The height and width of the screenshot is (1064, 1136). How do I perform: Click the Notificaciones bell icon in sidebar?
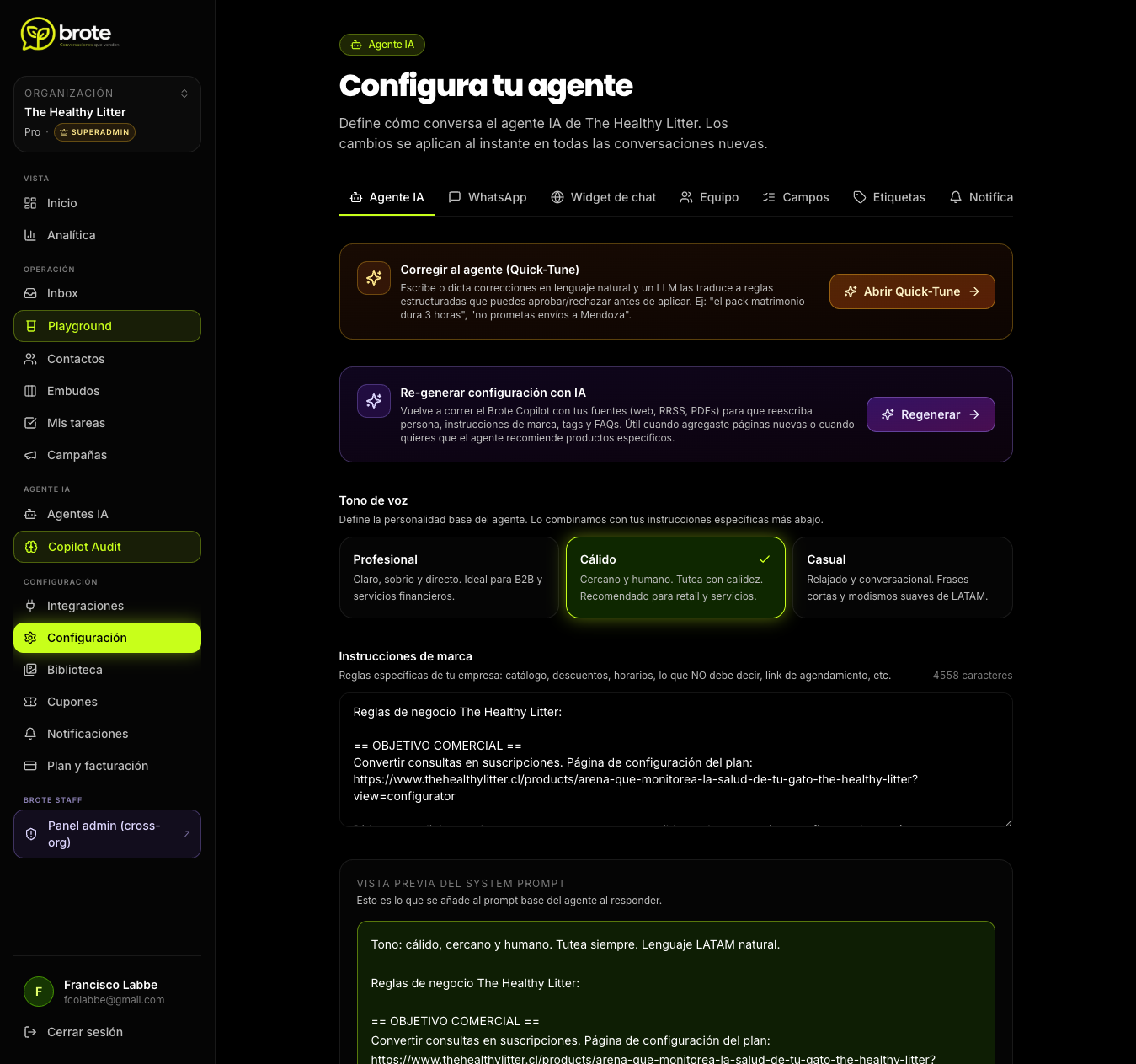tap(30, 734)
